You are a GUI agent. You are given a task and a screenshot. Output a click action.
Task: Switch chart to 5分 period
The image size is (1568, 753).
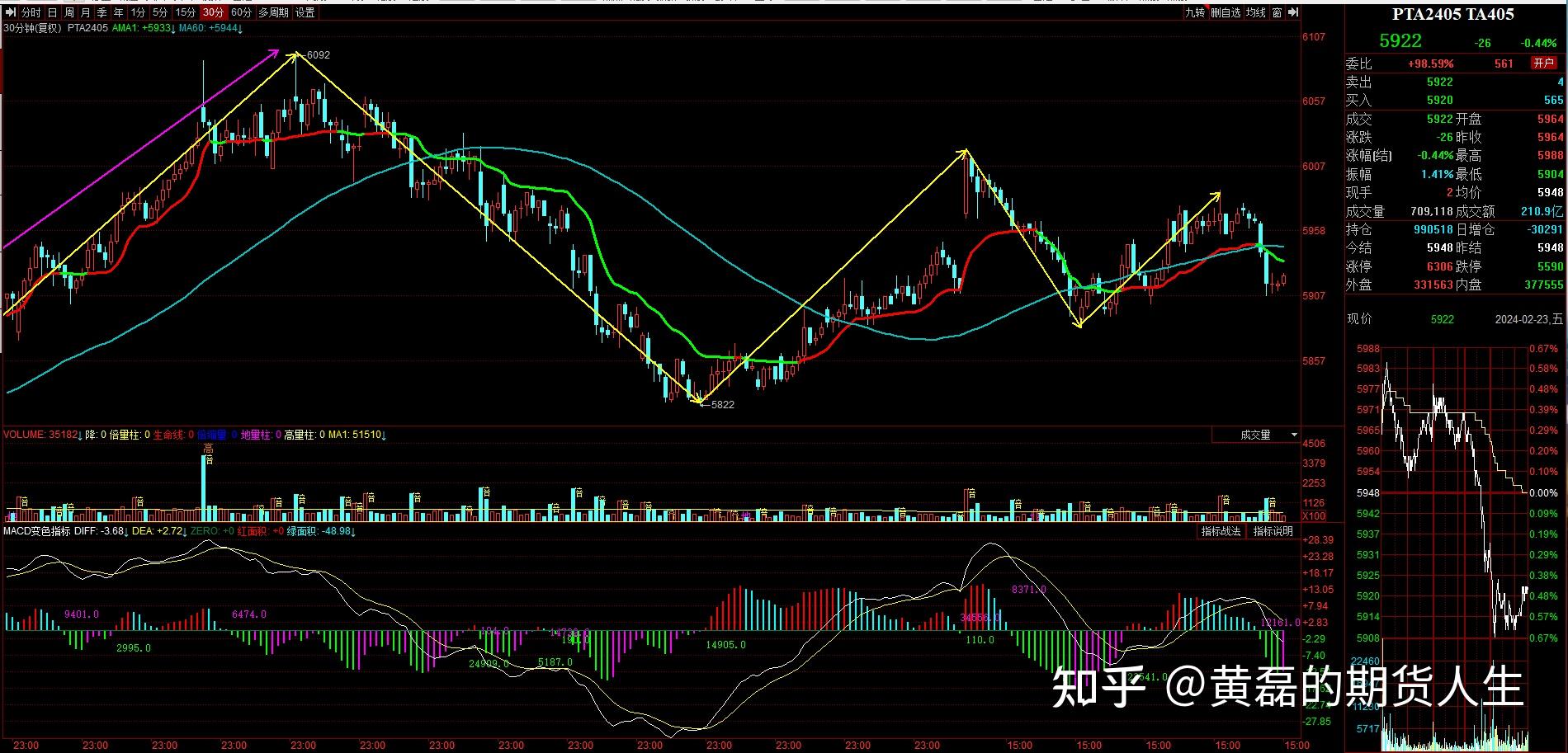coord(159,12)
